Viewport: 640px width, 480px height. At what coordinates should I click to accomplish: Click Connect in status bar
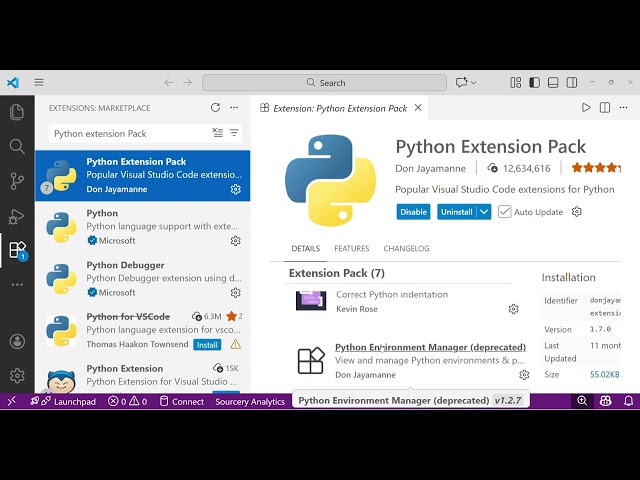[x=182, y=401]
